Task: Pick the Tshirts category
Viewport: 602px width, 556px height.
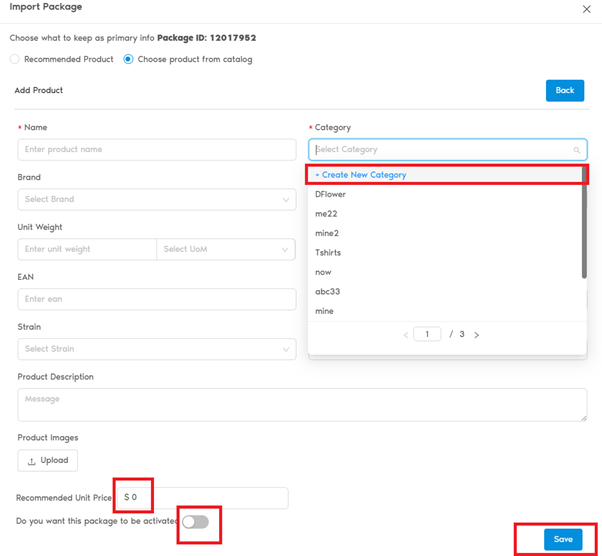Action: (445, 253)
